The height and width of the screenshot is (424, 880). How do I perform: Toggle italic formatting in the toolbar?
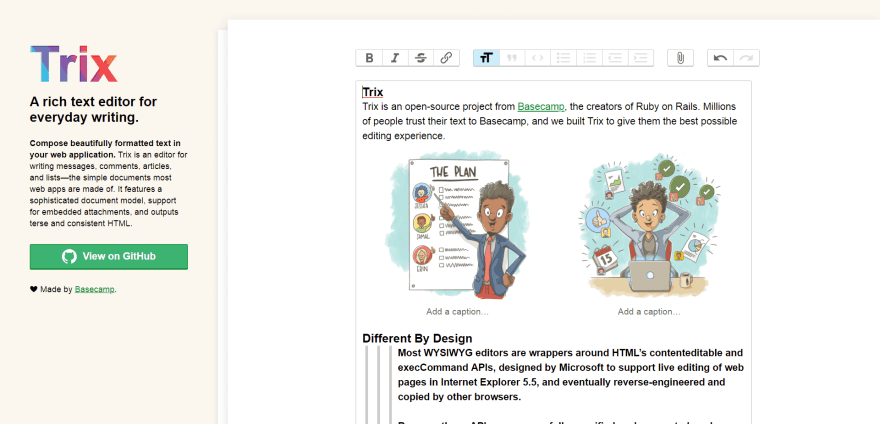tap(395, 58)
